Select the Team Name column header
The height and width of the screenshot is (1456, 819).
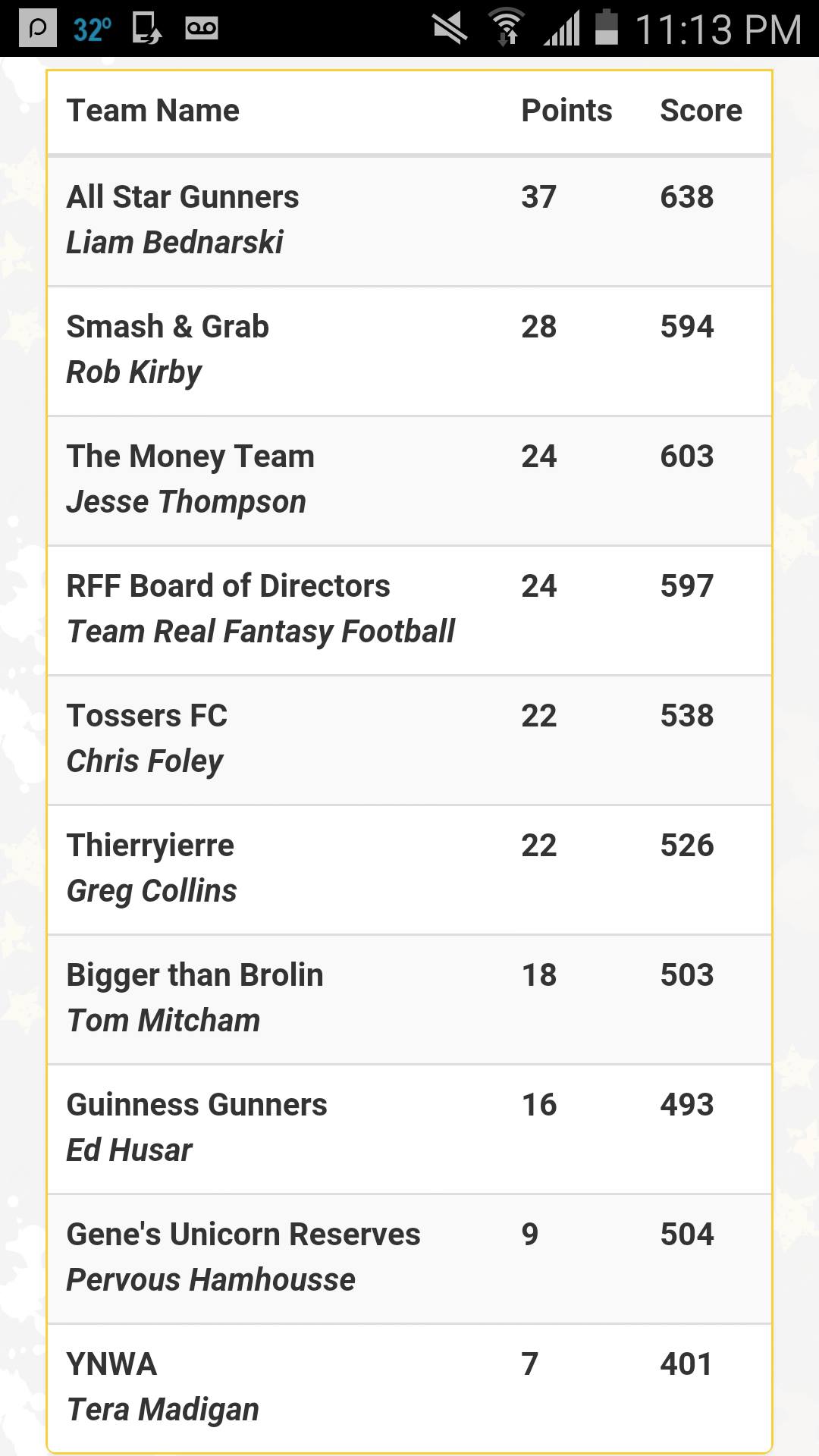tap(153, 111)
